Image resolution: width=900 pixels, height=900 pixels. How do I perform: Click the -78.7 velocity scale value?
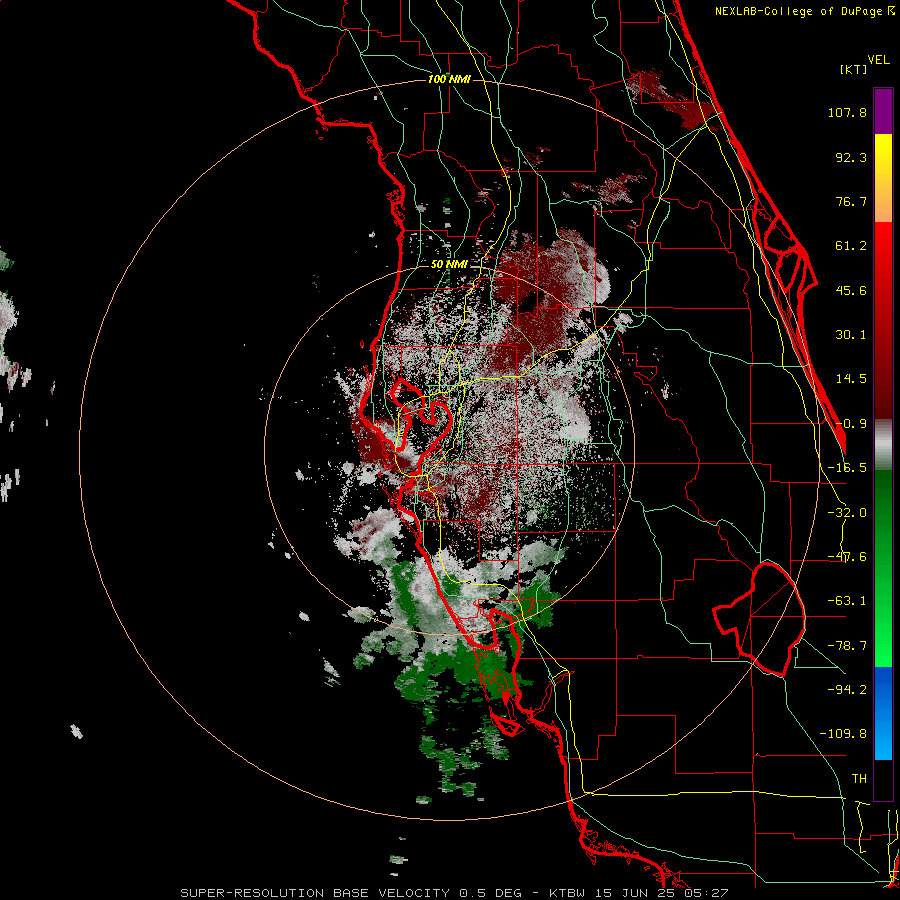click(847, 646)
